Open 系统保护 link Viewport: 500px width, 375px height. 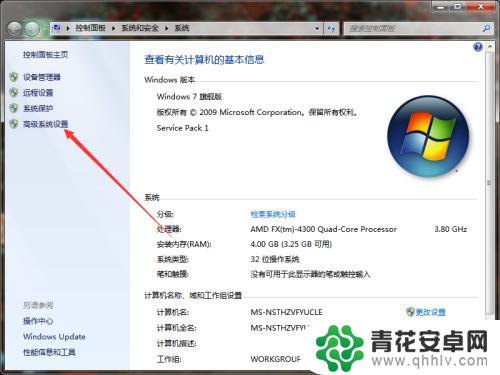[38, 108]
